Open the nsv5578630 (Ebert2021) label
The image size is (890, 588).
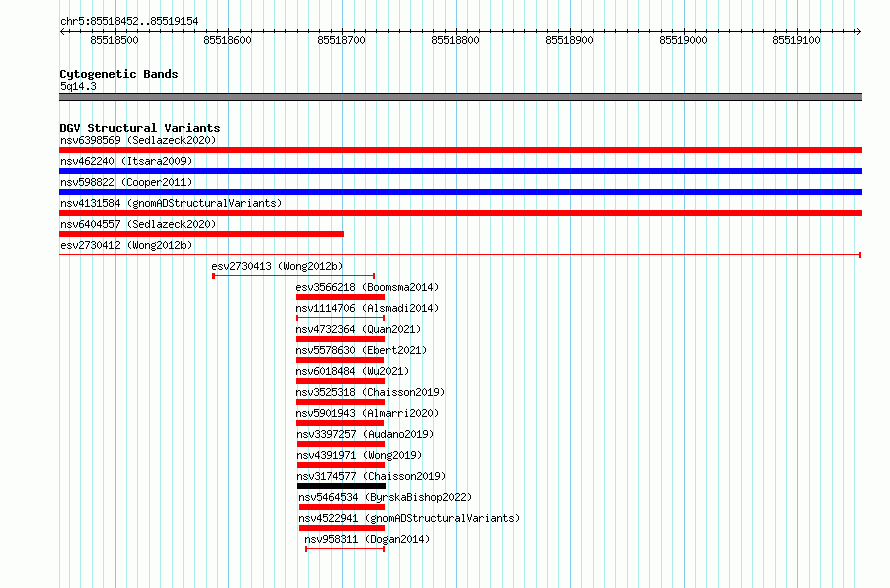pos(361,350)
